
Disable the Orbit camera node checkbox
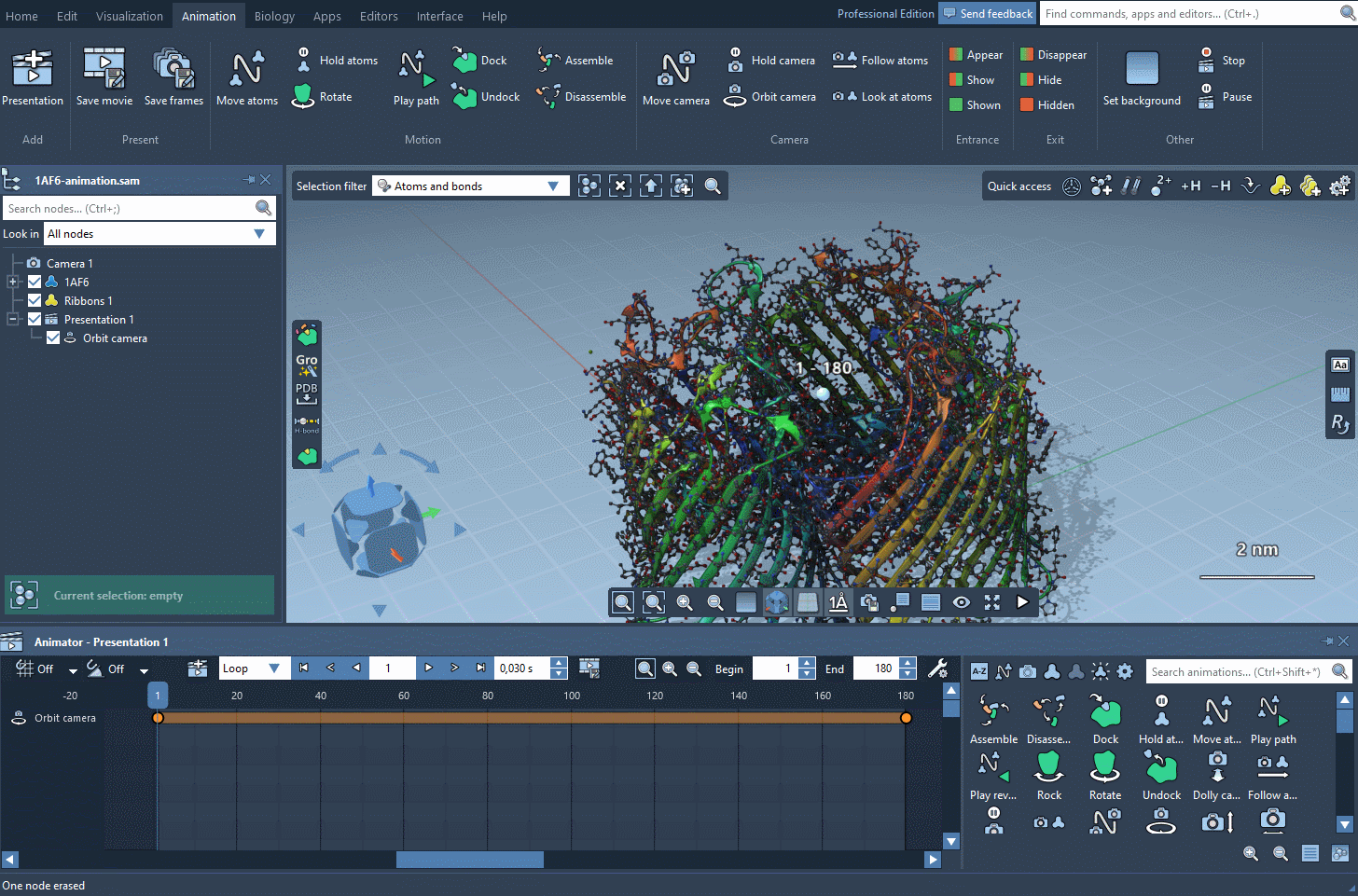(53, 338)
